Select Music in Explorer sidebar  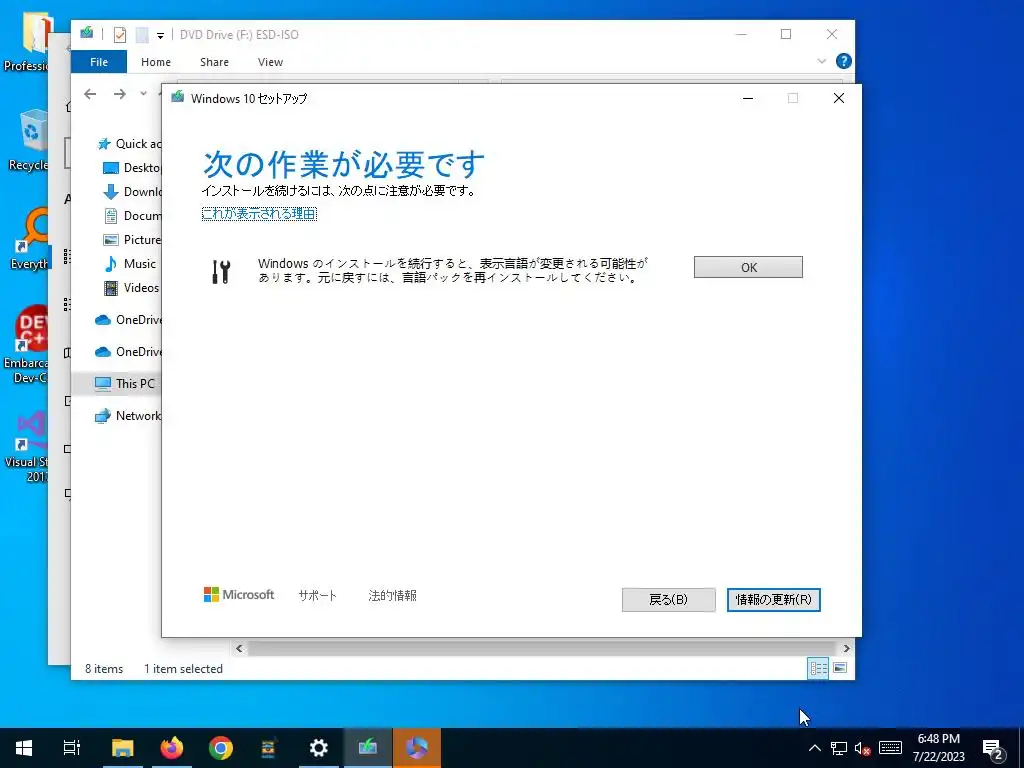click(x=130, y=264)
